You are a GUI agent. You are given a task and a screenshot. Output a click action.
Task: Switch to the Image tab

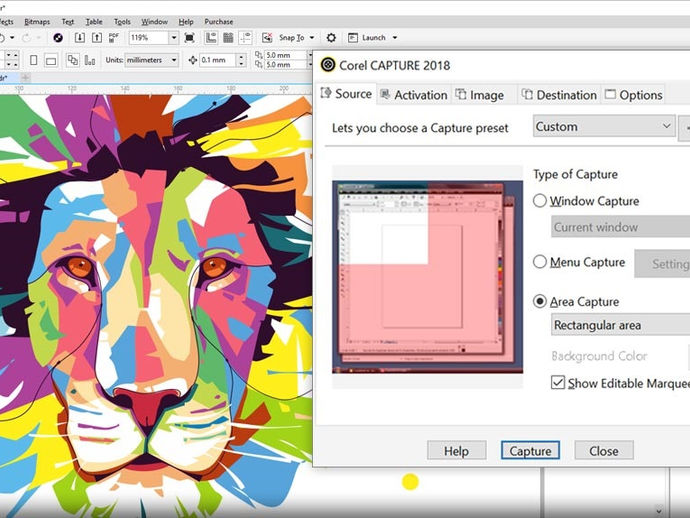[x=483, y=95]
